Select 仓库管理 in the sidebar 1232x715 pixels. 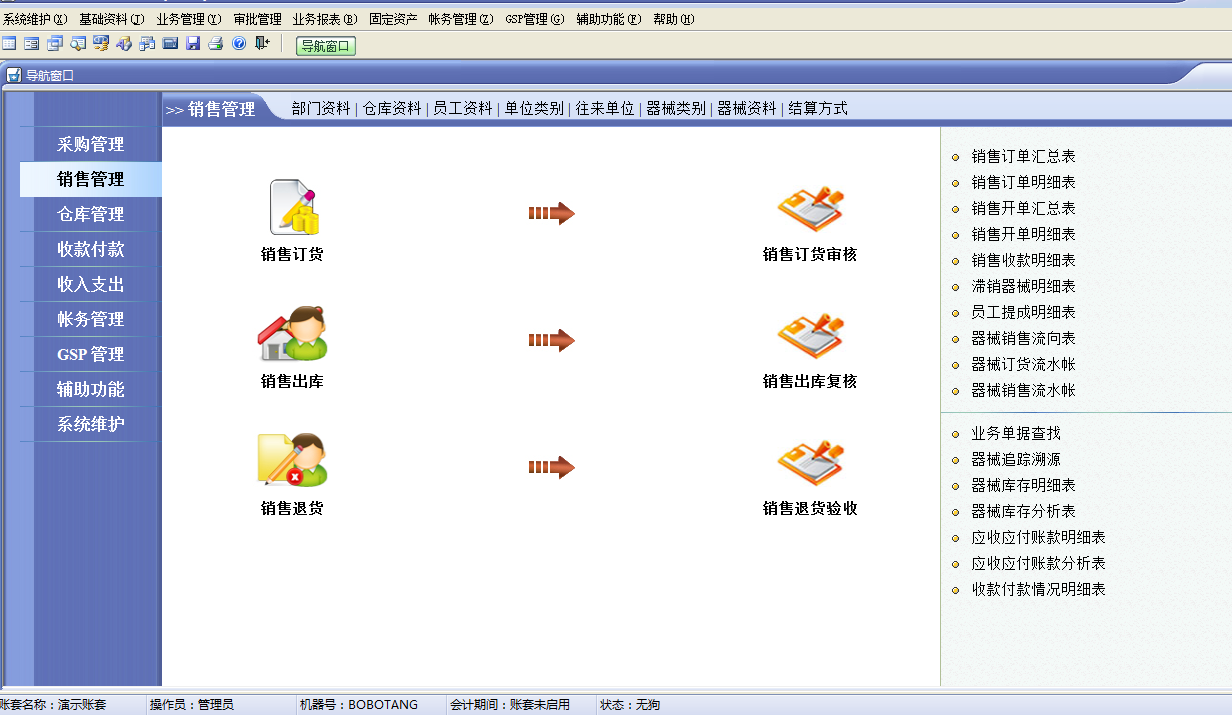click(x=91, y=214)
